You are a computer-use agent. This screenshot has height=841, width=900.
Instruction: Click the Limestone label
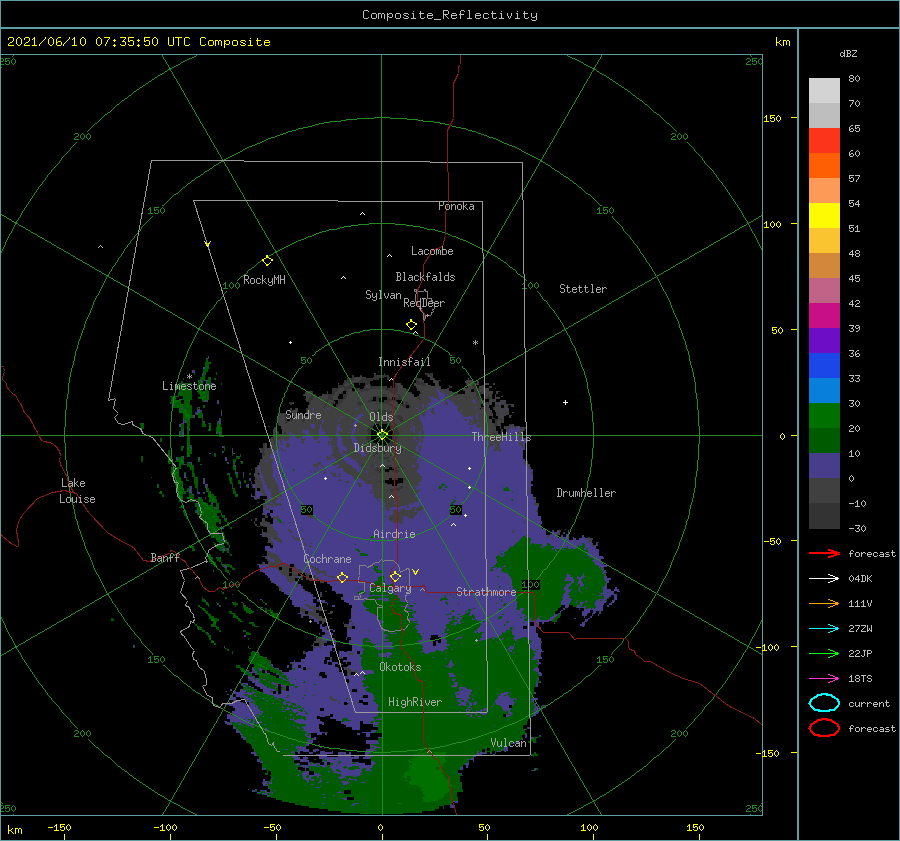tap(189, 386)
